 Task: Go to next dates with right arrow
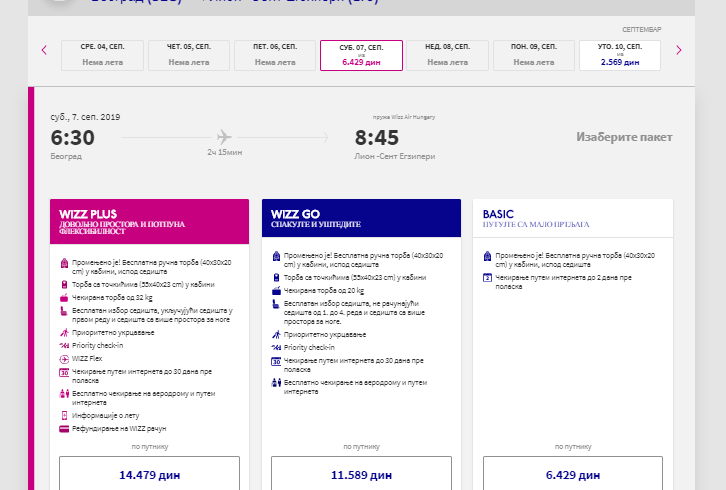point(679,50)
